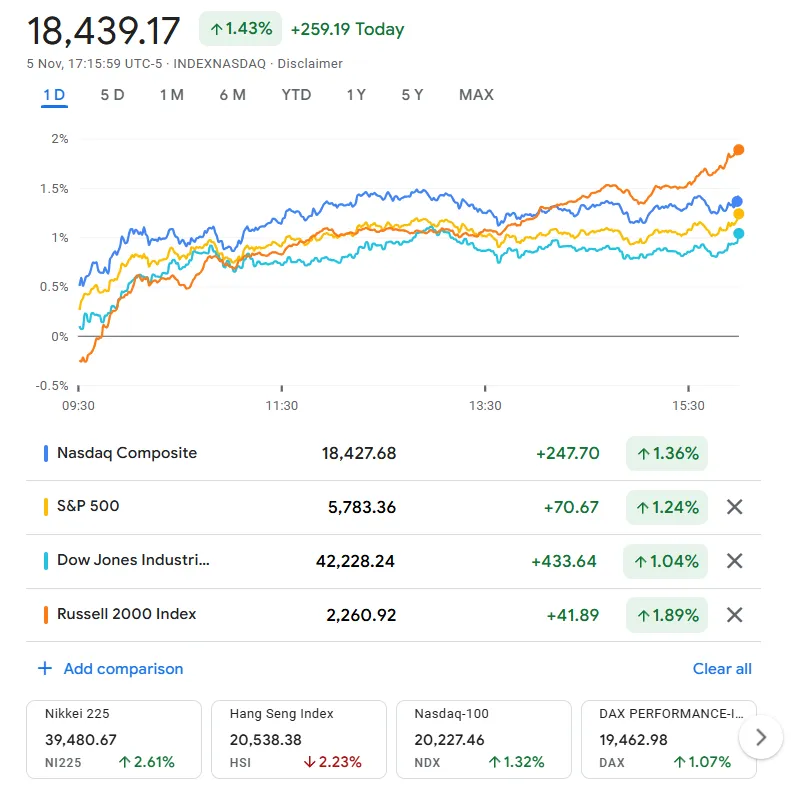
Task: Remove the Dow Jones Industrial comparison
Action: pyautogui.click(x=734, y=561)
